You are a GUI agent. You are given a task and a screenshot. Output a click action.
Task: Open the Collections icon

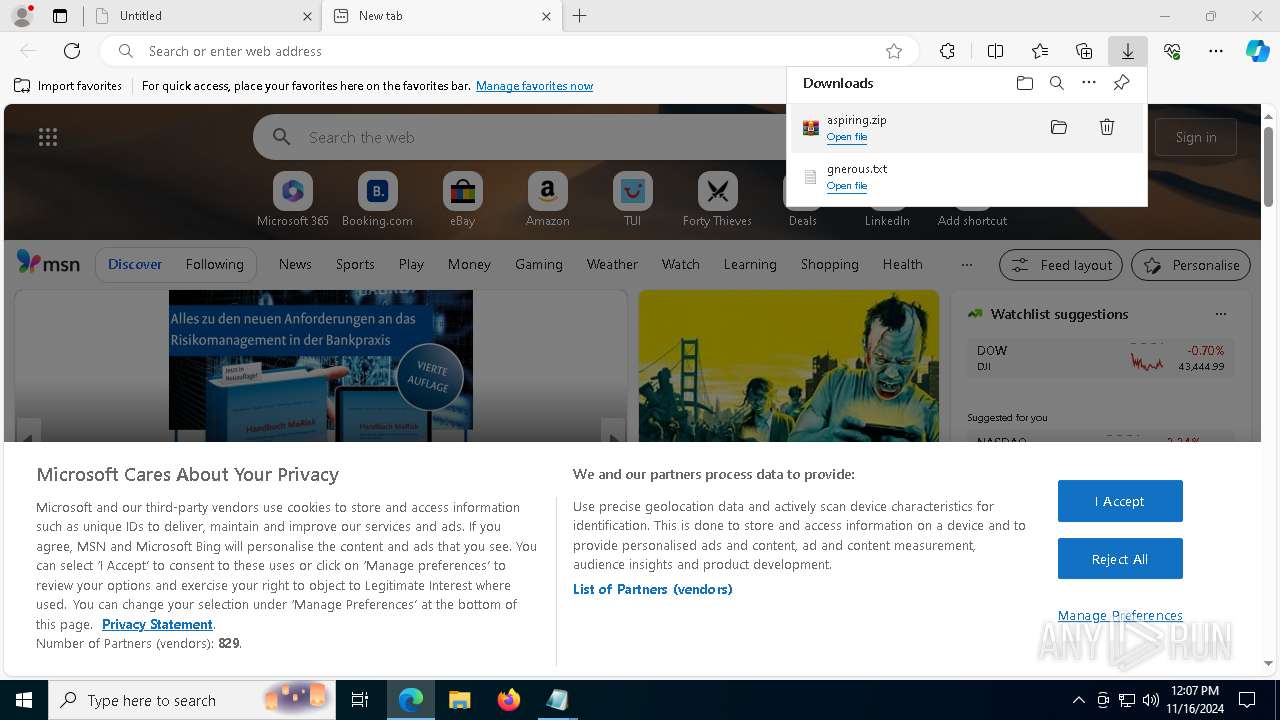tap(1084, 51)
